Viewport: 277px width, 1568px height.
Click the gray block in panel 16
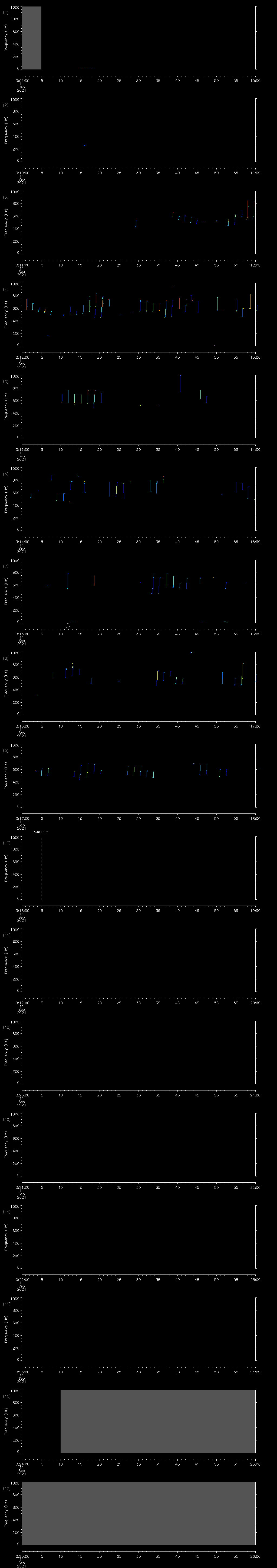point(158,1421)
